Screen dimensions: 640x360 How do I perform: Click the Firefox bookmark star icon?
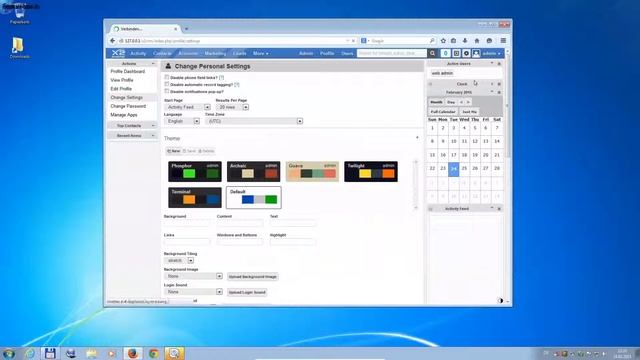tap(443, 41)
